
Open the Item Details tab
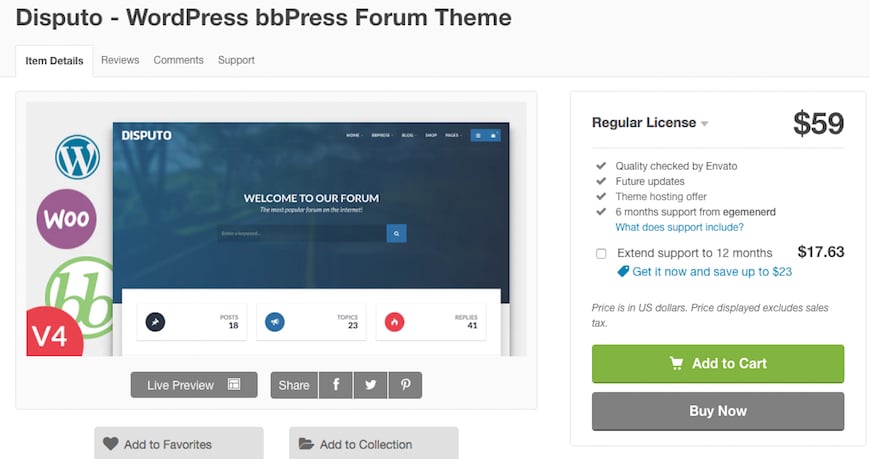[x=54, y=61]
